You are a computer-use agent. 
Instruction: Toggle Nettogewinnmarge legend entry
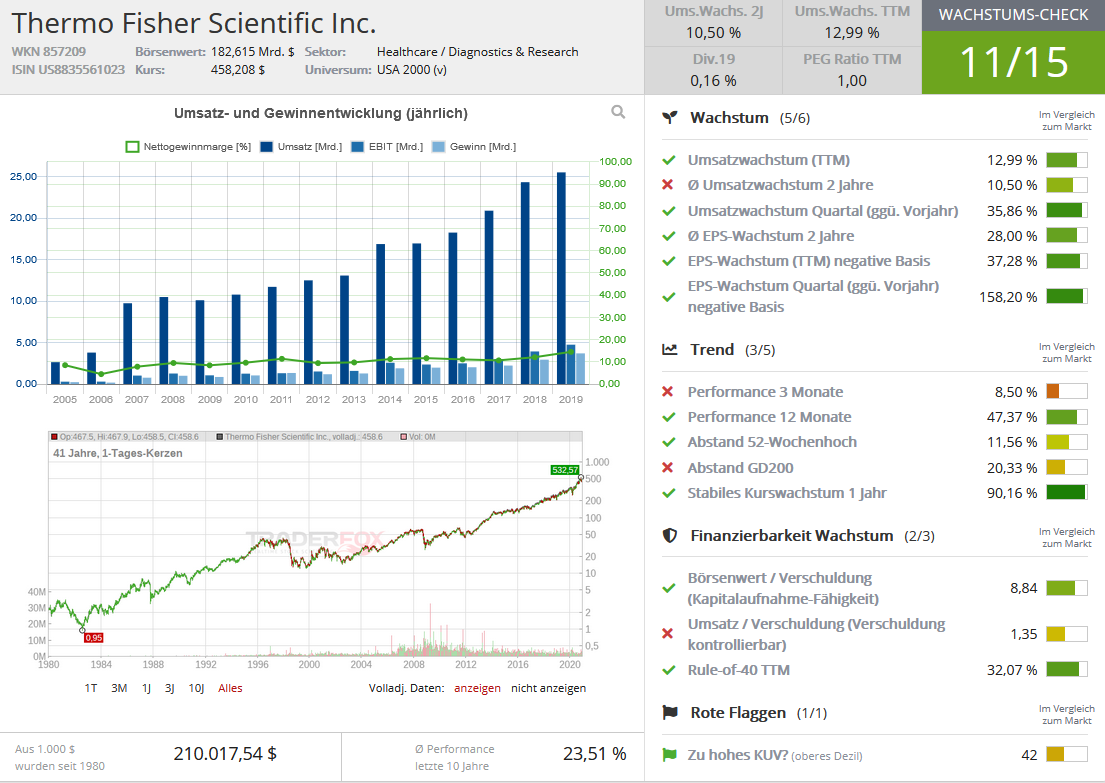click(x=188, y=147)
